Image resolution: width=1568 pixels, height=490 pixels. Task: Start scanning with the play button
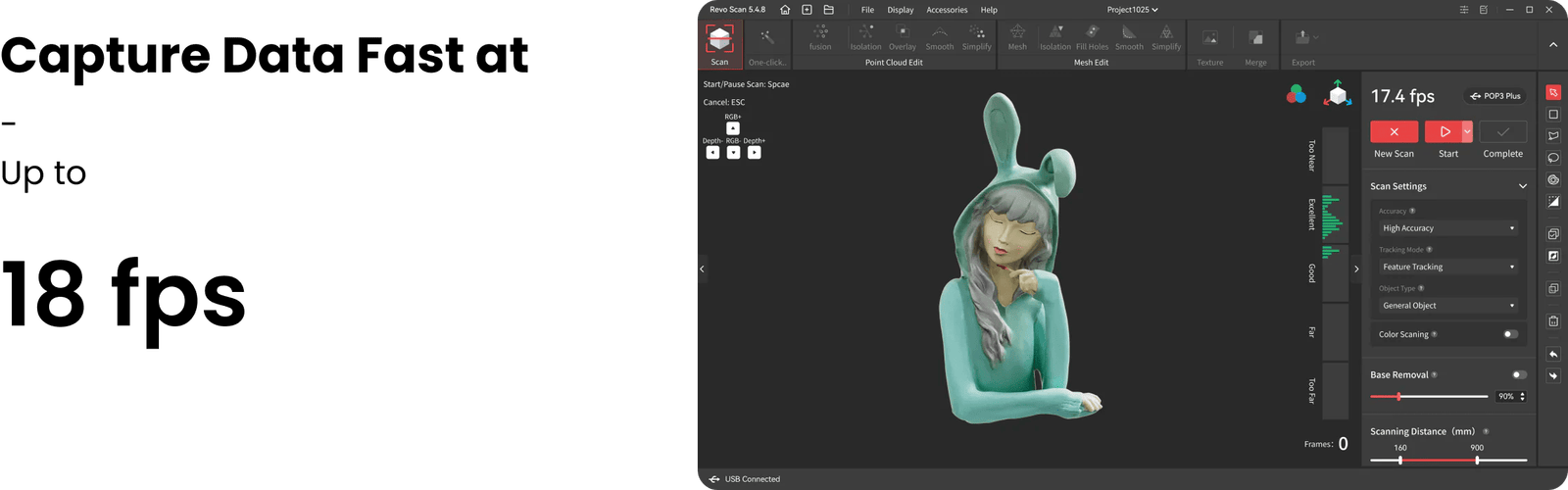point(1444,131)
